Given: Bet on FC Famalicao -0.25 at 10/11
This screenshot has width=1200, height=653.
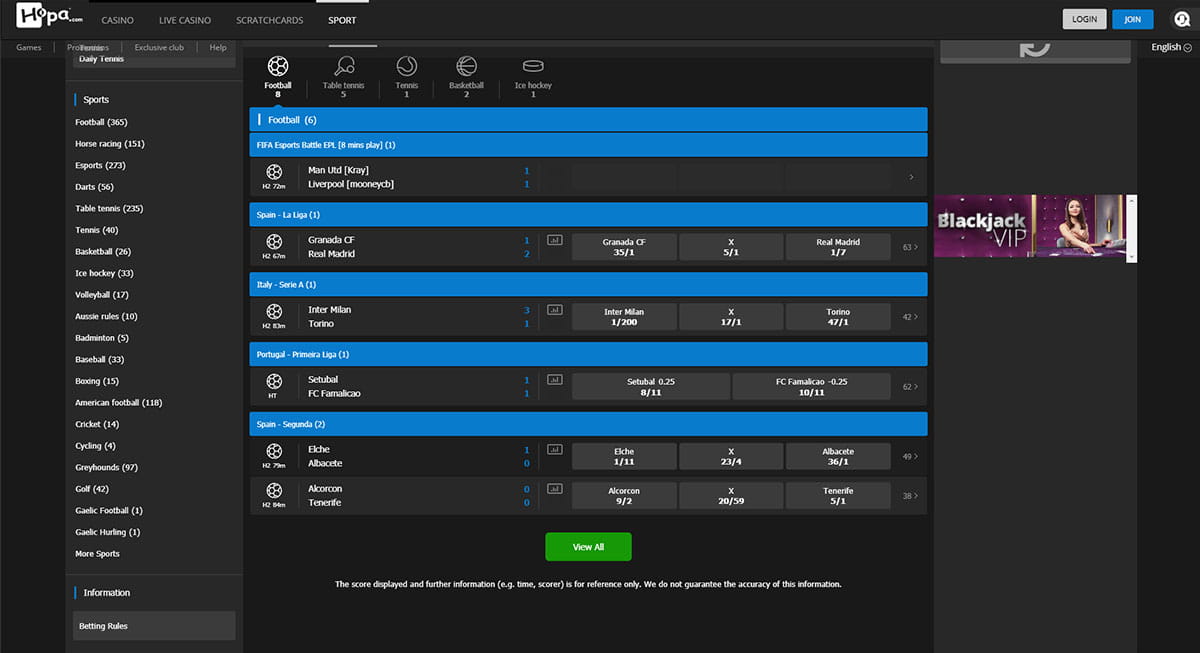Looking at the screenshot, I should pos(811,387).
